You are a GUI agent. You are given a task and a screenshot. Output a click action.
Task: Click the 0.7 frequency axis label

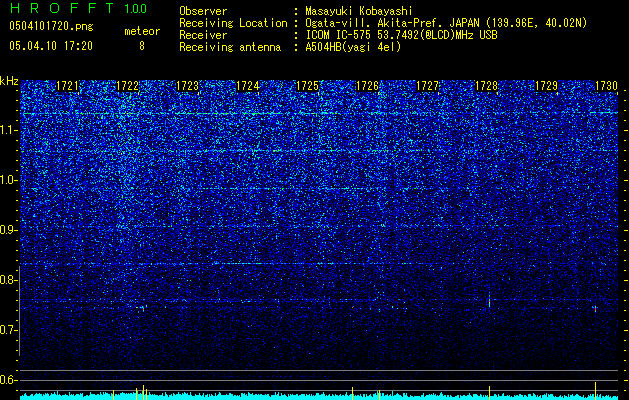(9, 330)
